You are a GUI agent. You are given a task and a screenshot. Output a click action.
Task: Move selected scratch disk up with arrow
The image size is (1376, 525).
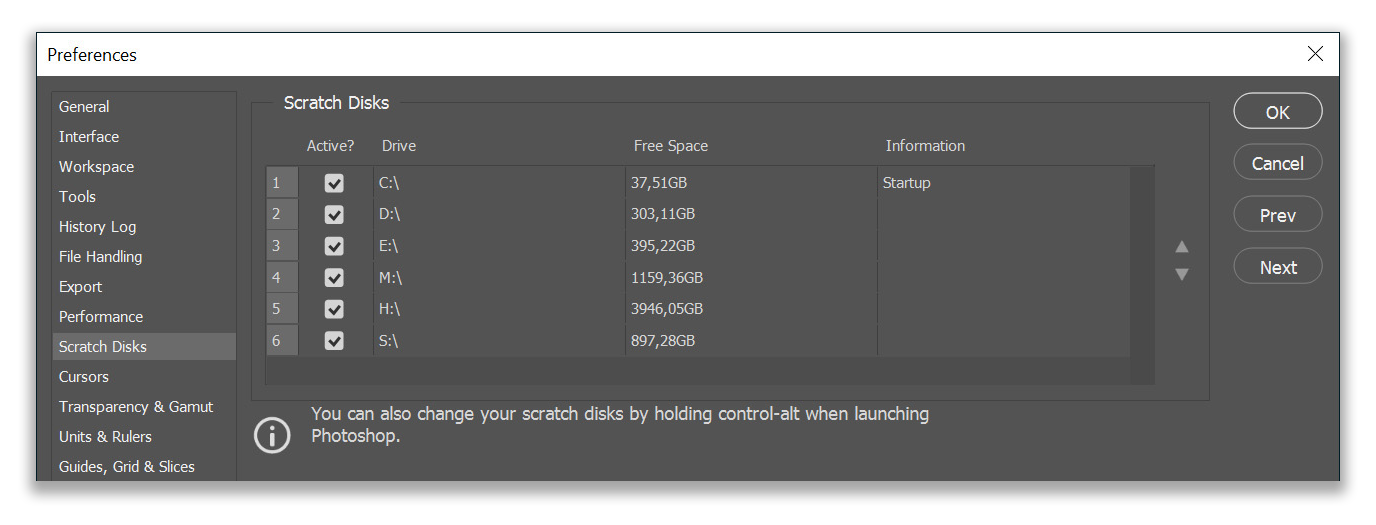click(x=1182, y=247)
